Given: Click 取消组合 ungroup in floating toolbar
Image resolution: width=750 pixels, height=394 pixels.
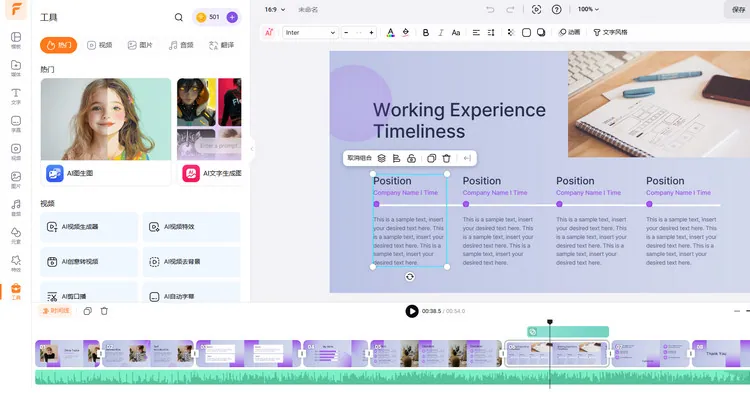Looking at the screenshot, I should [359, 158].
